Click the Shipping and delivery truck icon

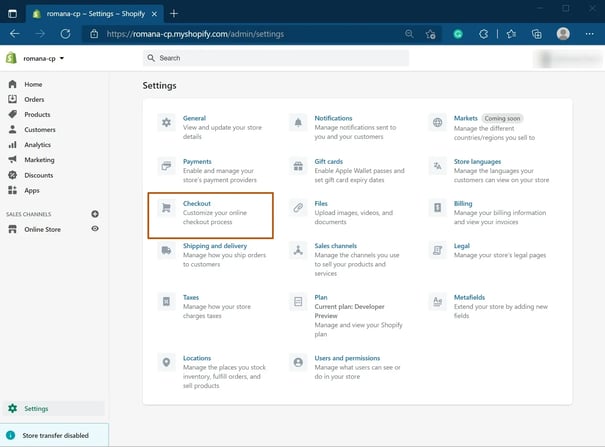[x=166, y=250]
